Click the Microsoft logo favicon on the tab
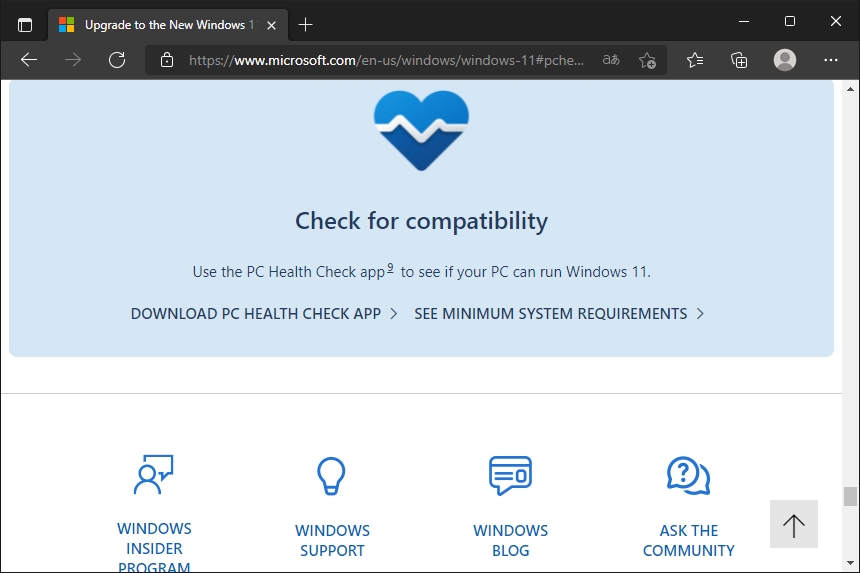This screenshot has width=860, height=573. pyautogui.click(x=66, y=25)
